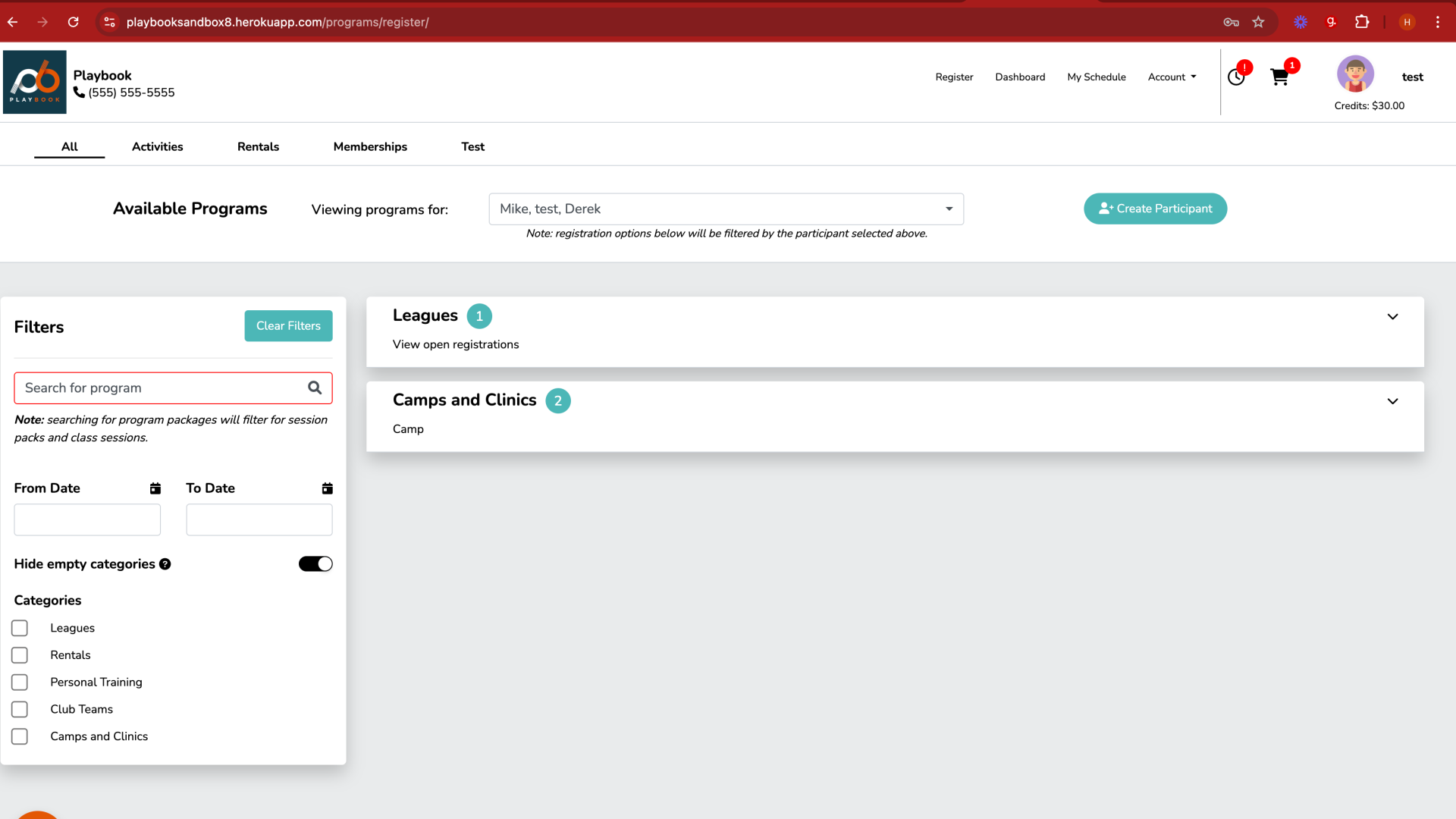The image size is (1456, 819).
Task: Toggle the Hide empty categories switch
Action: coord(315,563)
